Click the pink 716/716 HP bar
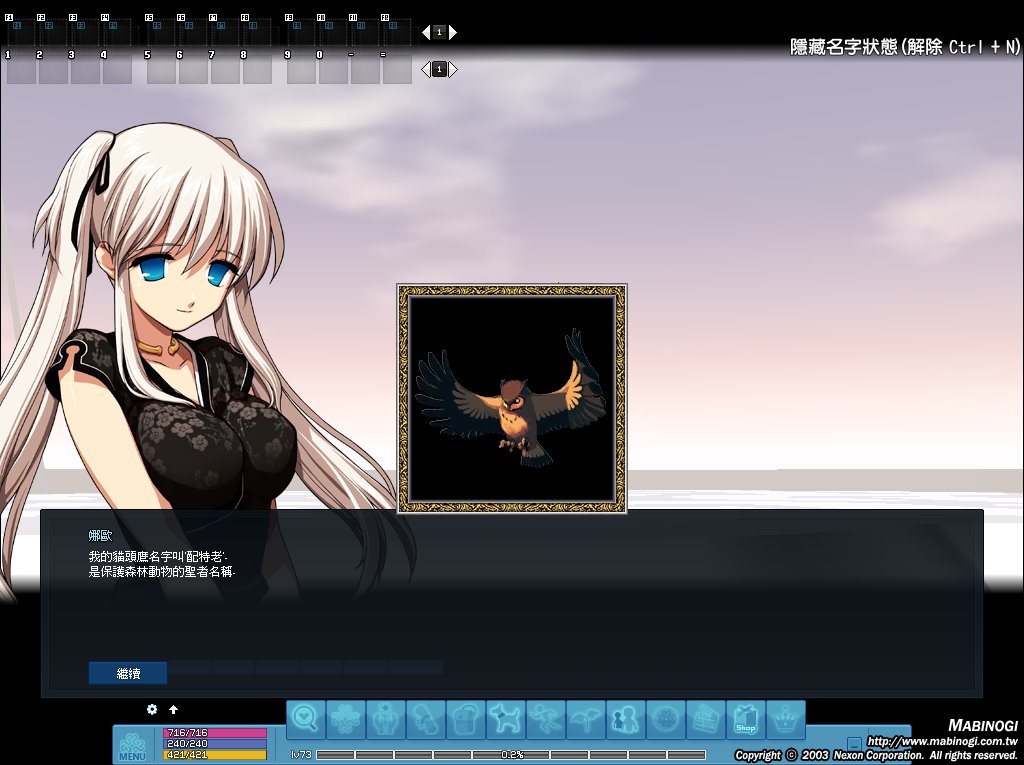 (215, 733)
